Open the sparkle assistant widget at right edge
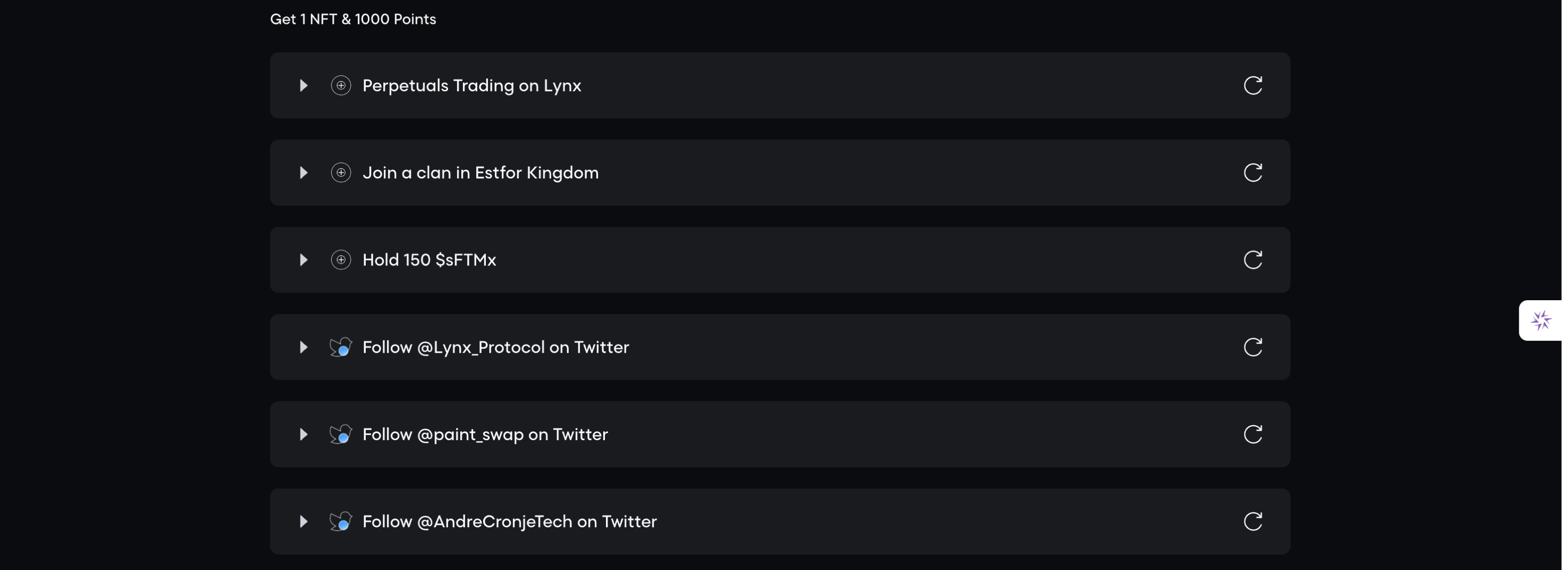Viewport: 1568px width, 570px height. pos(1541,321)
